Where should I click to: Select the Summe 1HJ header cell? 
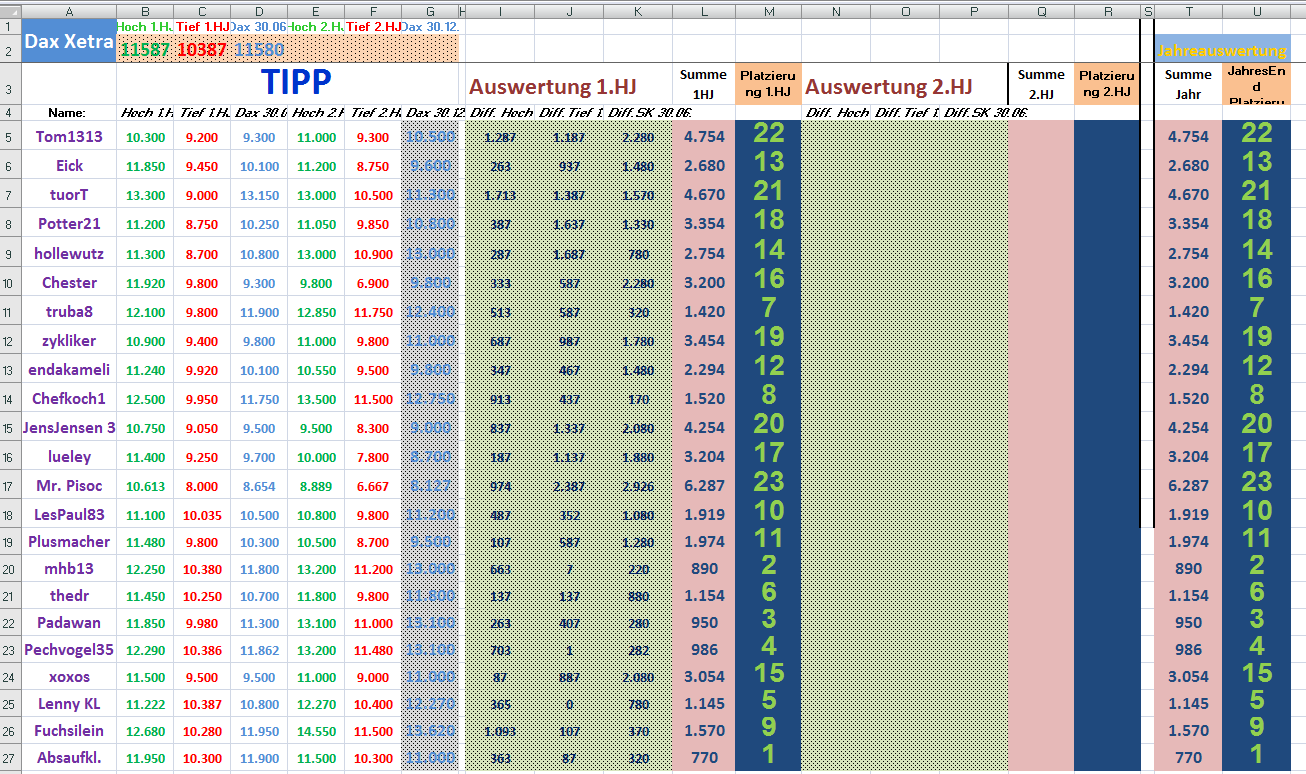point(704,84)
